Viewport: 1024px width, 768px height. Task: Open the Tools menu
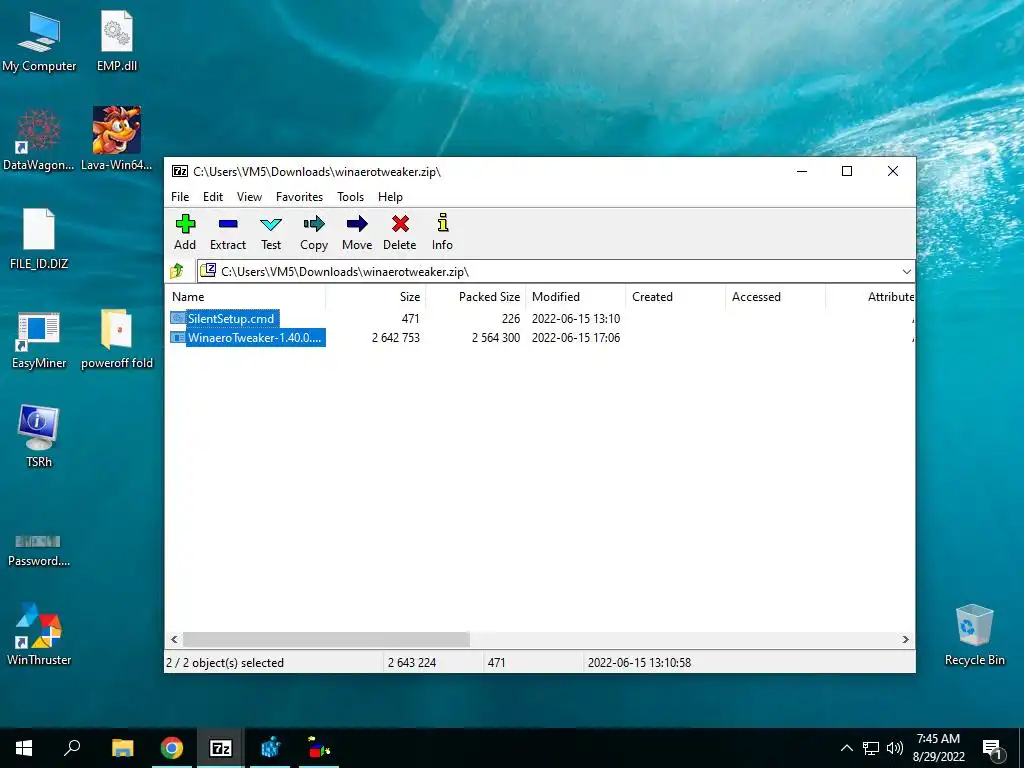pos(351,197)
